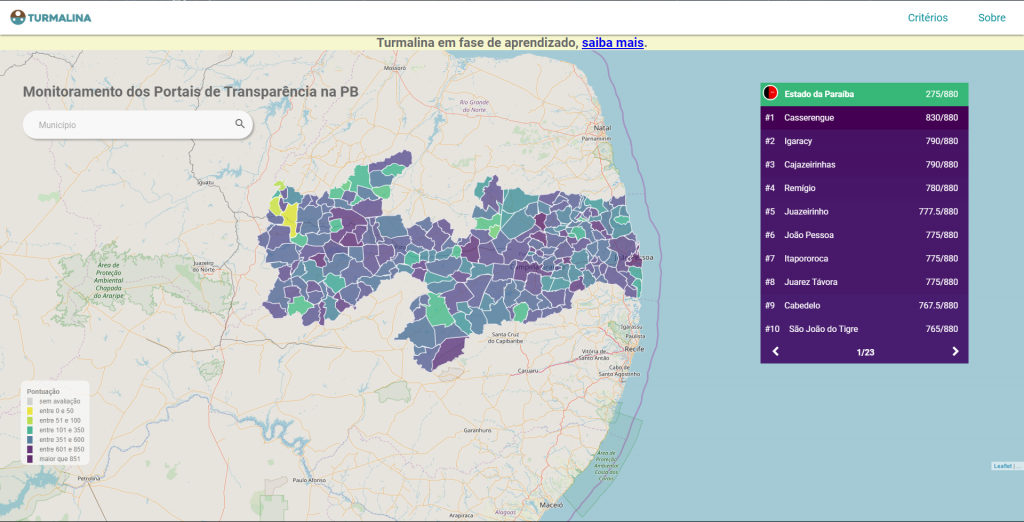
Task: Open the Critérios menu item
Action: coord(927,18)
